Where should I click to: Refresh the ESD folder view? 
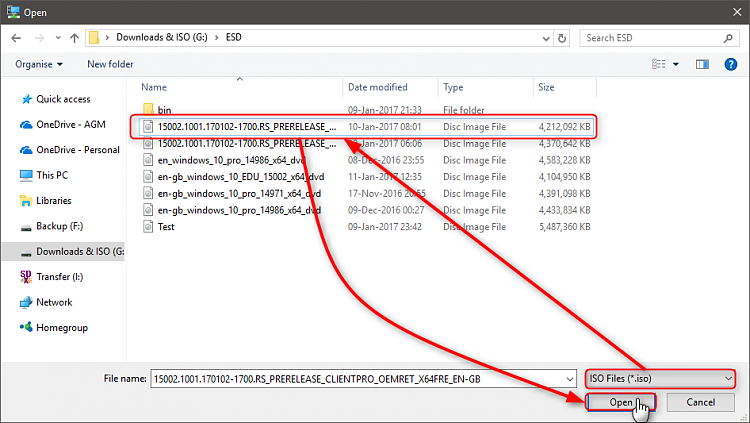point(562,38)
